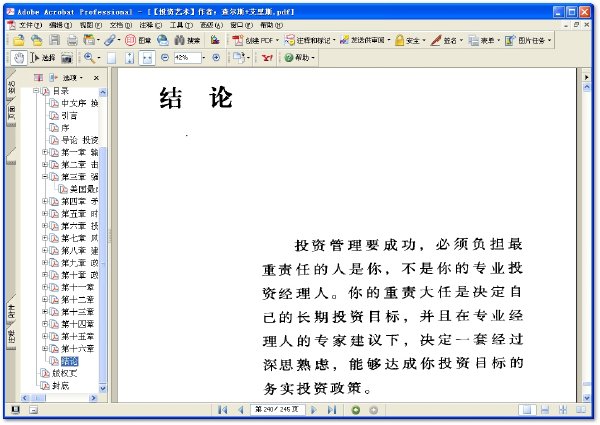600x425 pixels.
Task: Open the 编辑 menu
Action: (x=60, y=25)
